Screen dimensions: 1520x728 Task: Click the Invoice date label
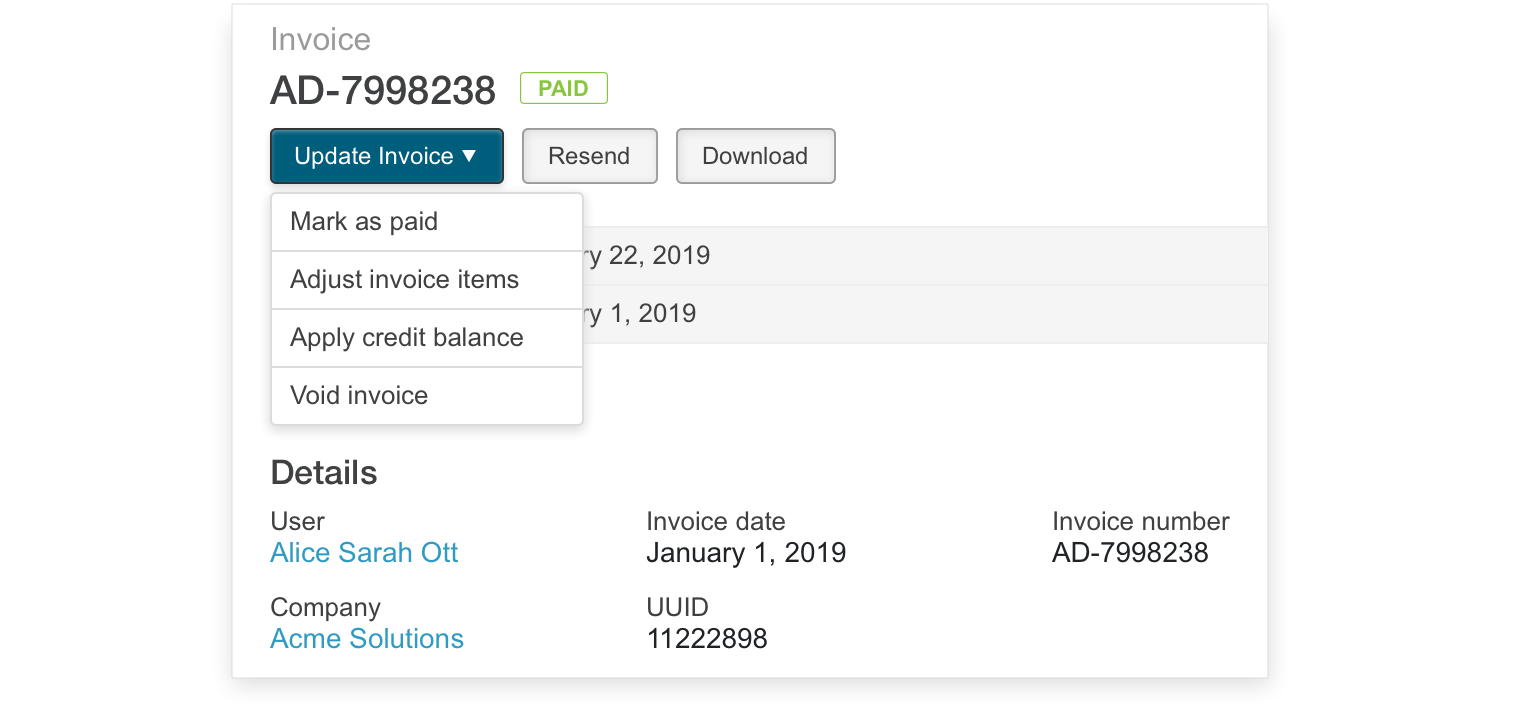716,522
